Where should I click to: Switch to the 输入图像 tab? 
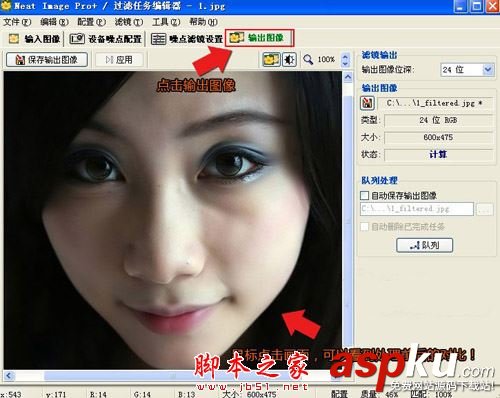pyautogui.click(x=34, y=39)
